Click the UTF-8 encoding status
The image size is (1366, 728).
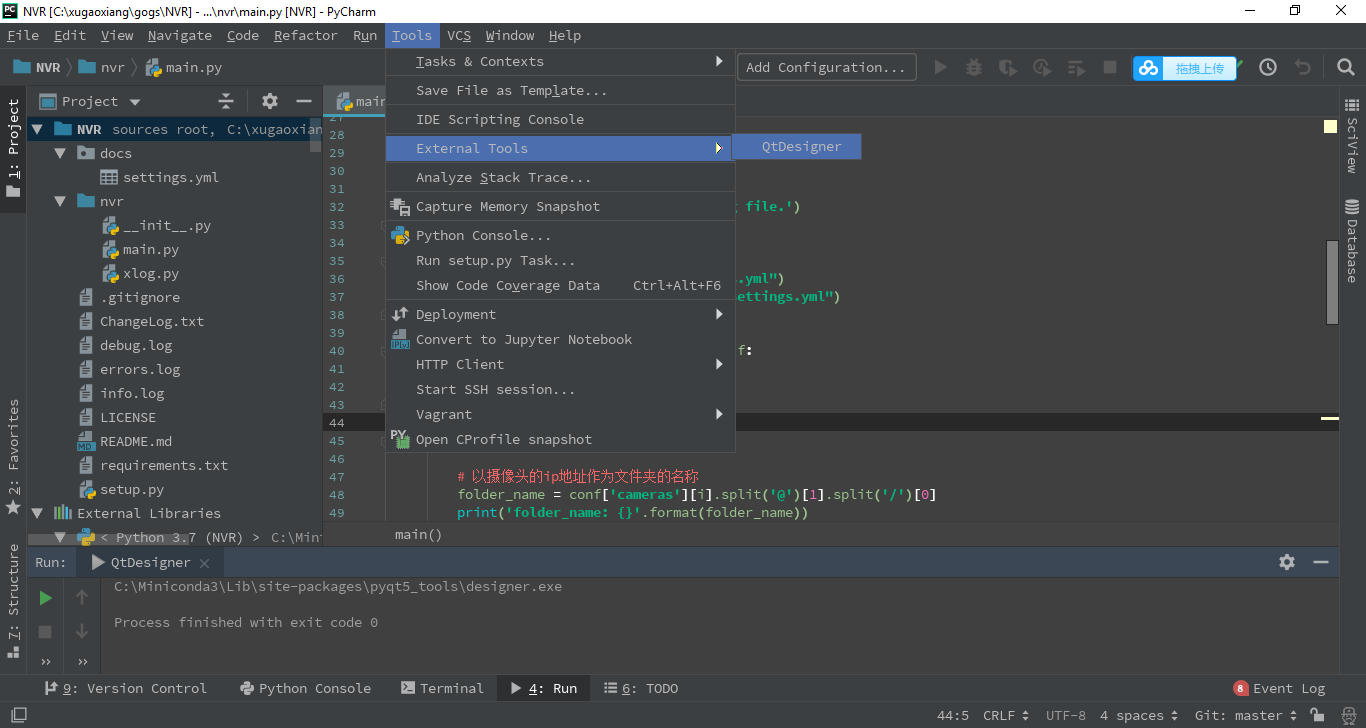tap(1065, 715)
